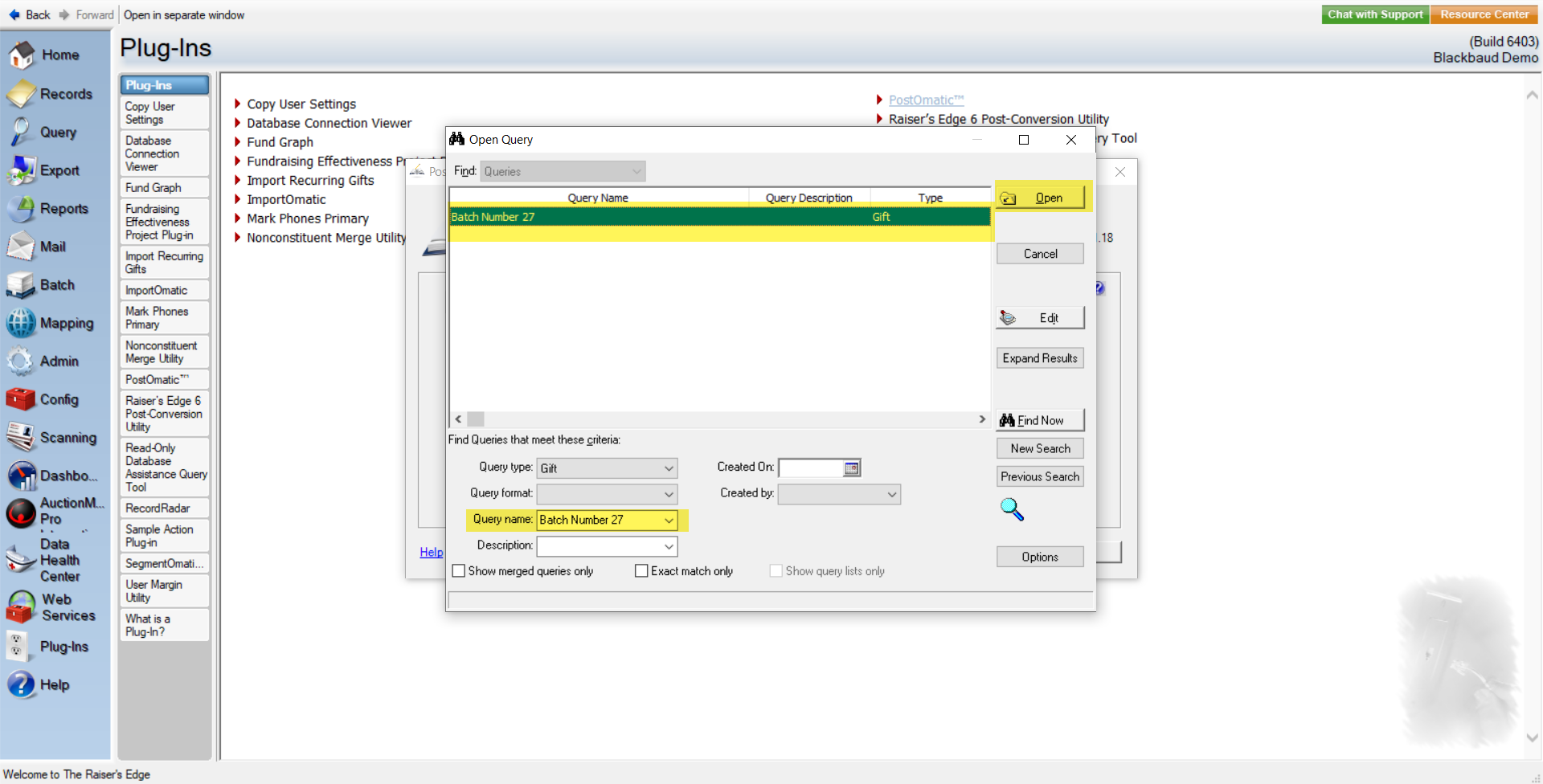Screen dimensions: 1543x784
Task: Select RecordRadar in plug-ins panel
Action: (165, 508)
